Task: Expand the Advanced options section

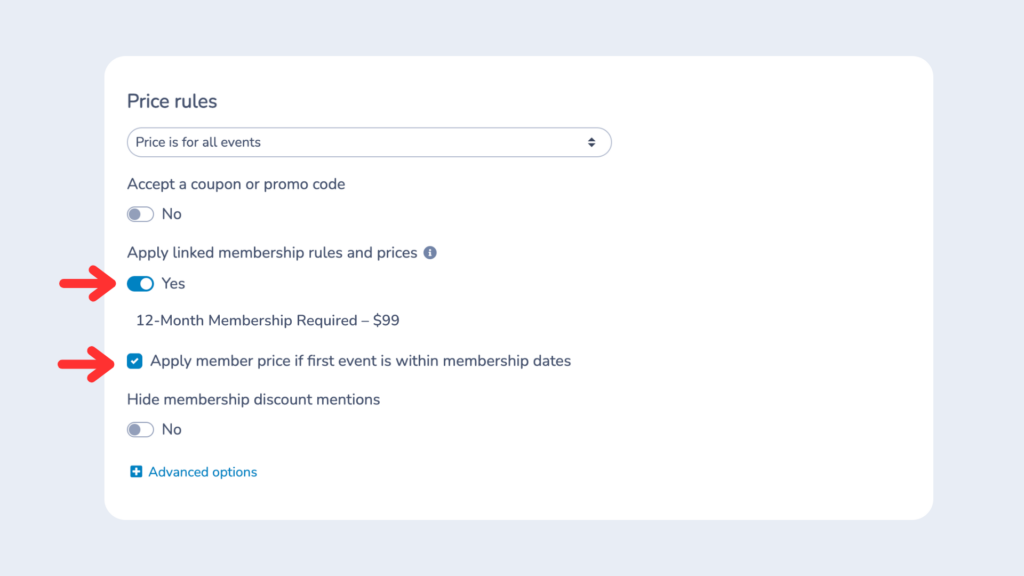Action: tap(193, 471)
